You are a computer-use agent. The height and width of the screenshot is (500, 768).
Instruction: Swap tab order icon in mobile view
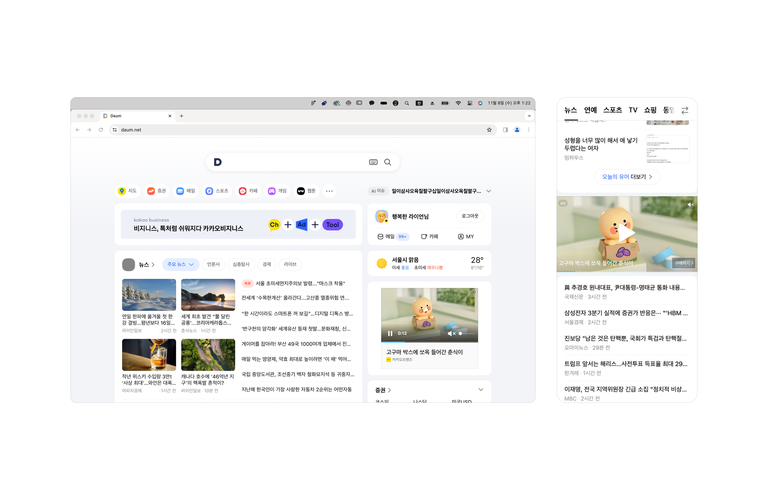pyautogui.click(x=685, y=110)
